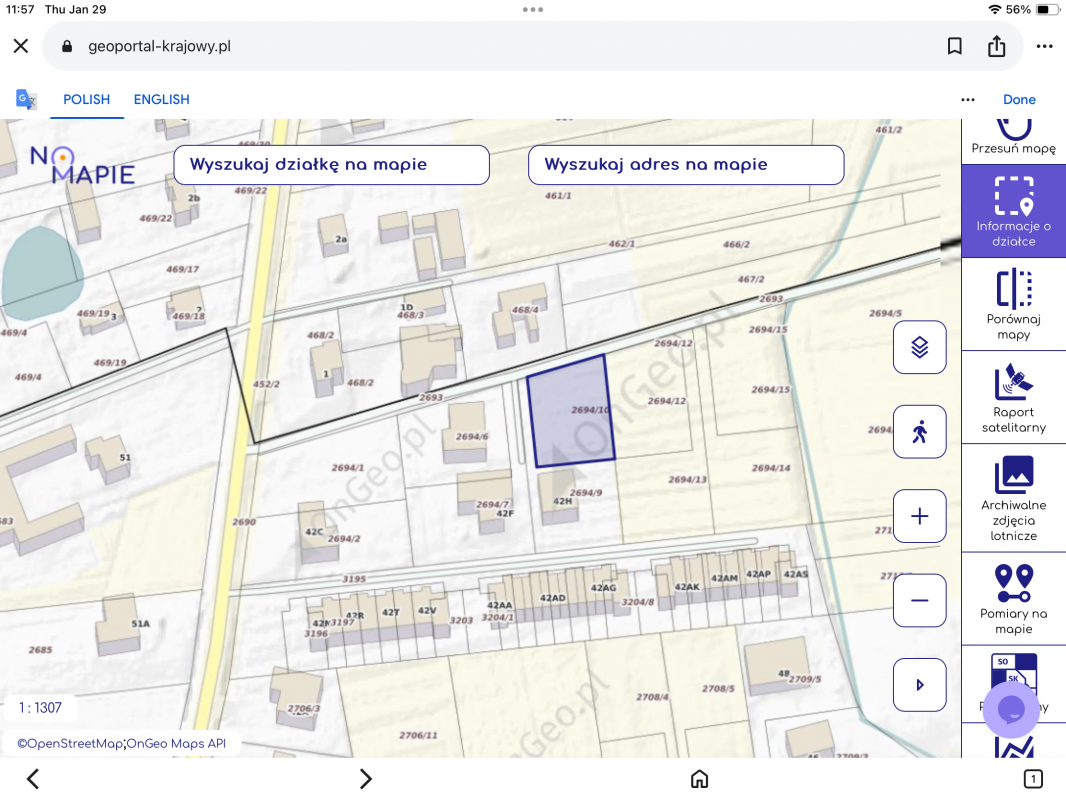Click Wyszukaj działkę na mapie button
This screenshot has width=1066, height=800.
[x=331, y=165]
